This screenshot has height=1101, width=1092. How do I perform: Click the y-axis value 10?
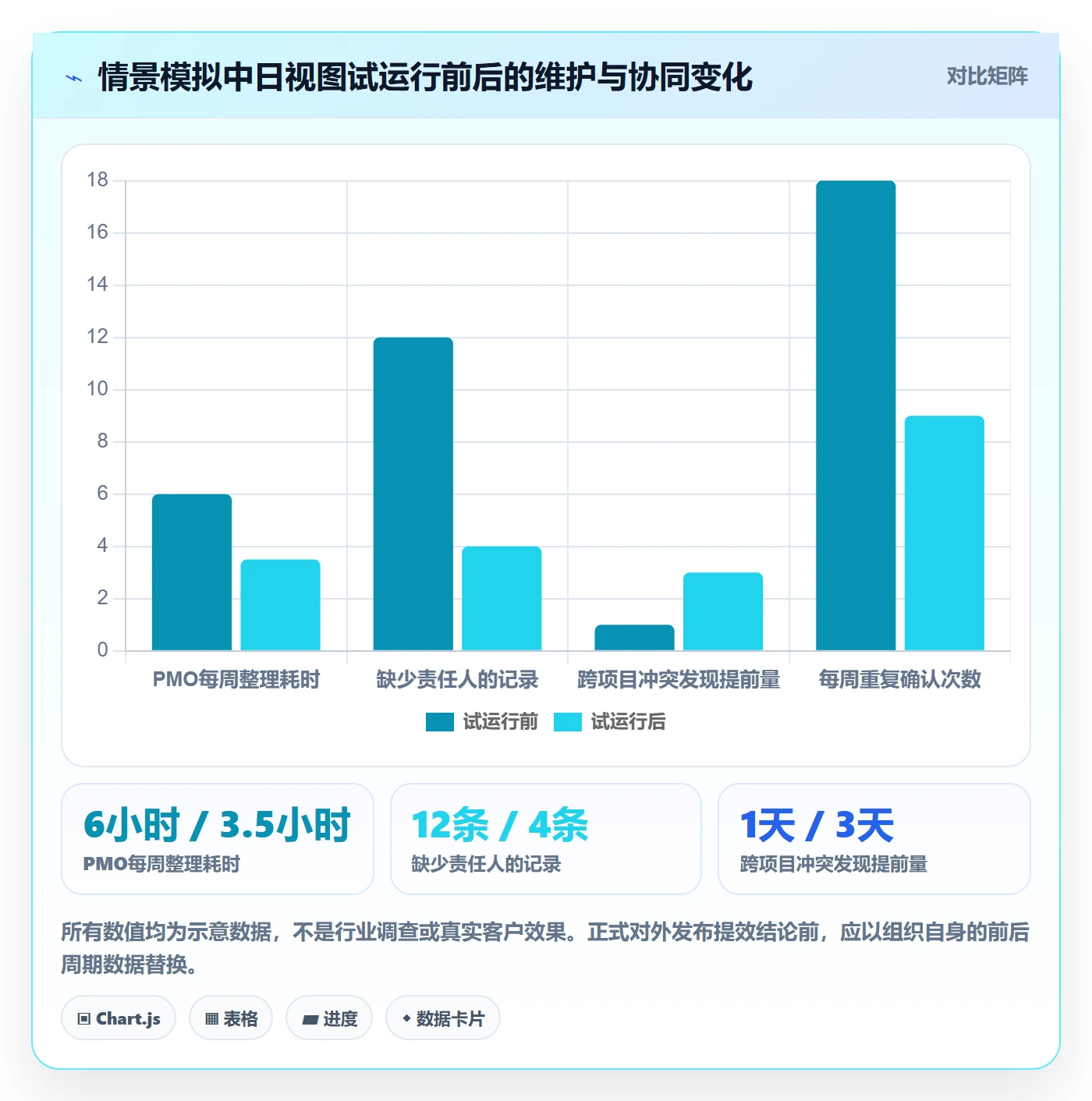(97, 389)
